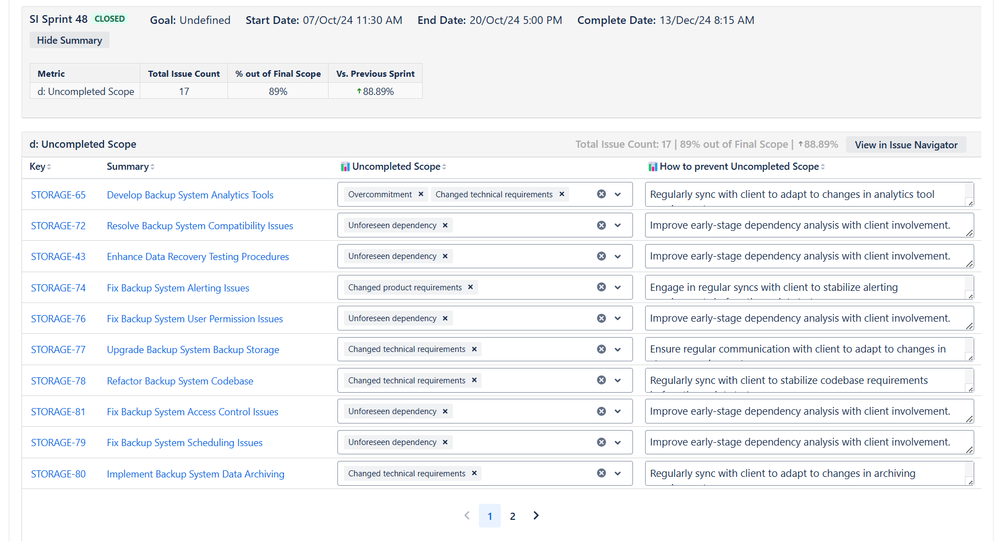Expand reason dropdown for STORAGE-79
Screen dimensions: 999x541
(x=617, y=442)
